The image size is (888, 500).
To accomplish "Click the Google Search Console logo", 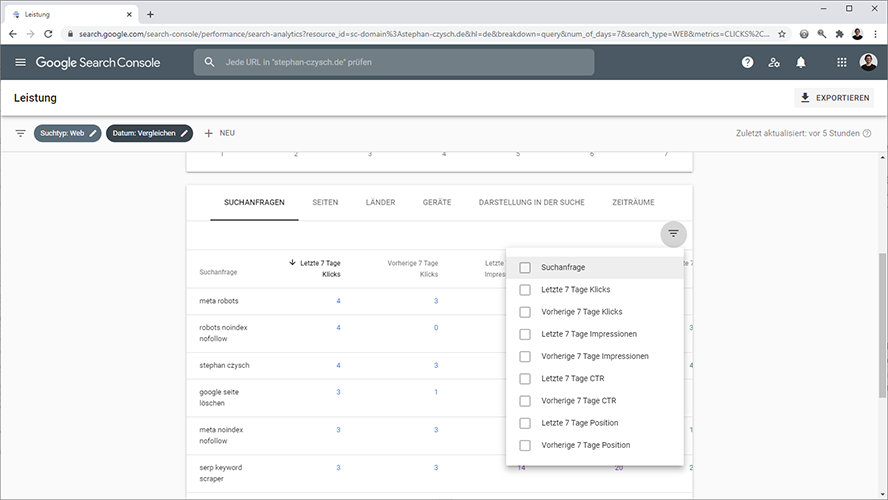I will pyautogui.click(x=98, y=62).
